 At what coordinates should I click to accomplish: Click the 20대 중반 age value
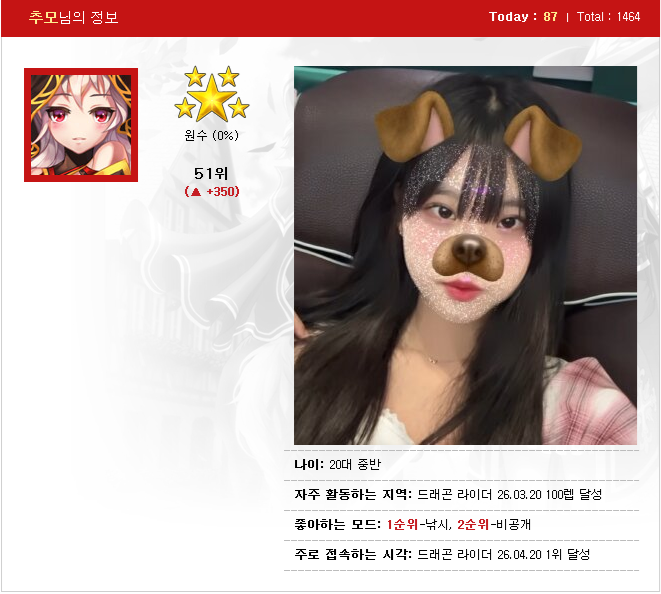tap(355, 464)
